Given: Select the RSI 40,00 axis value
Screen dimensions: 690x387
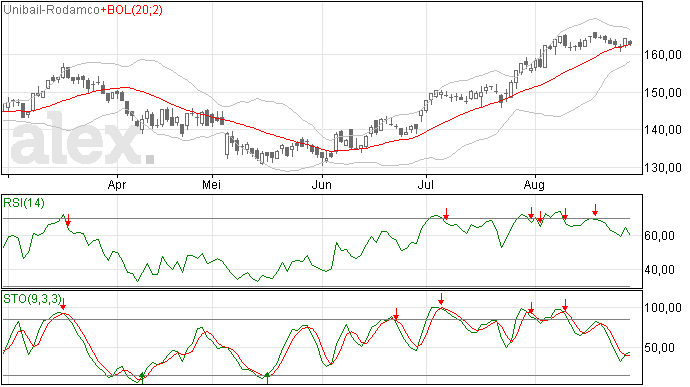Looking at the screenshot, I should coord(659,269).
